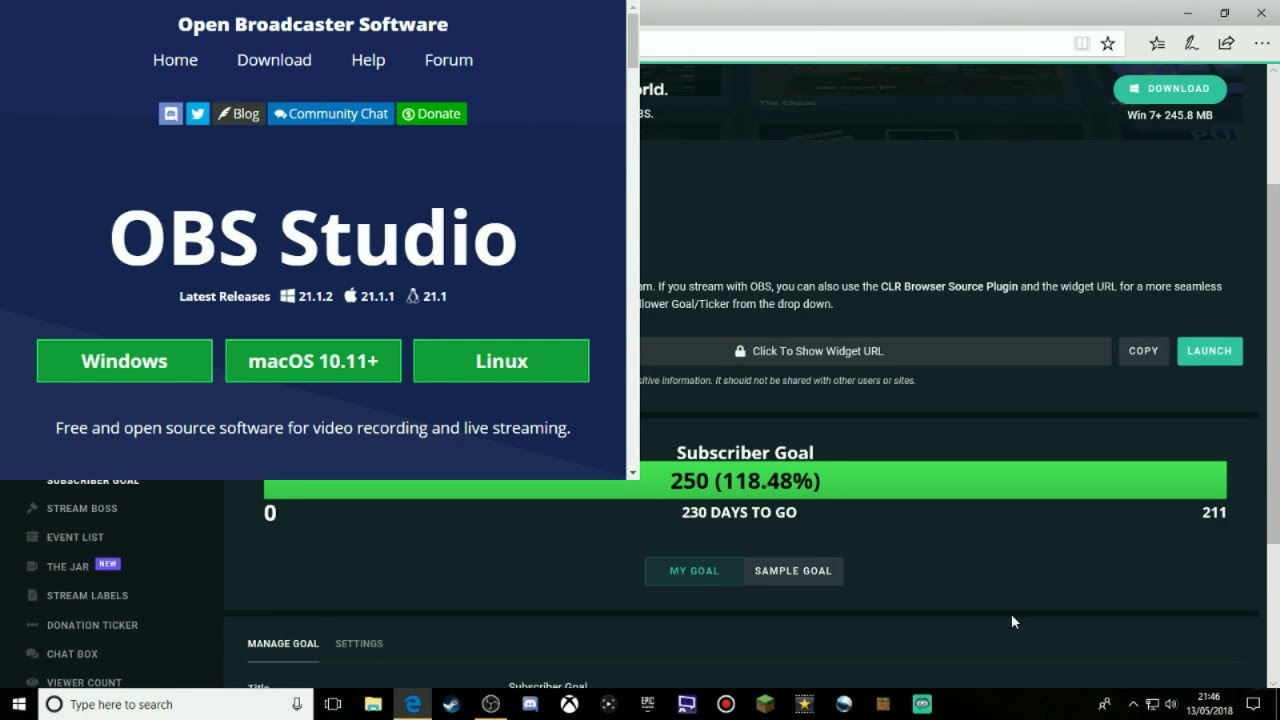This screenshot has width=1280, height=720.
Task: Click the Cortana microphone icon
Action: point(297,704)
